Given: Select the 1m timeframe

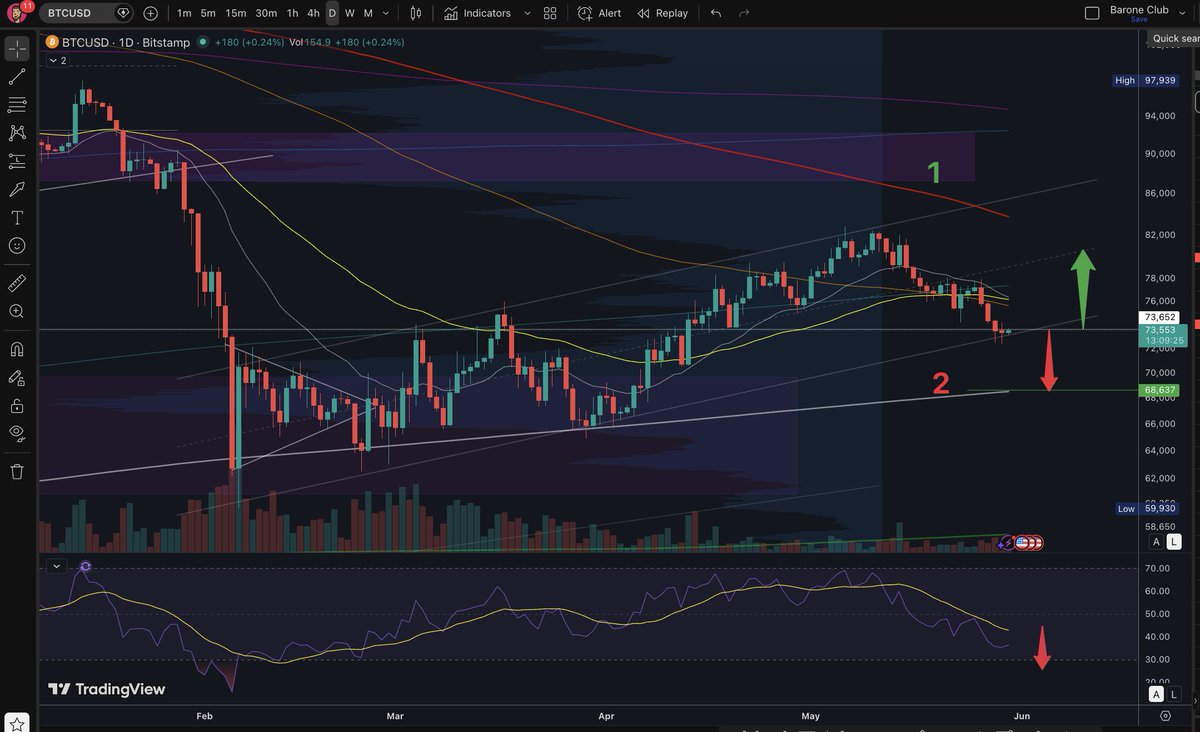Looking at the screenshot, I should 185,13.
